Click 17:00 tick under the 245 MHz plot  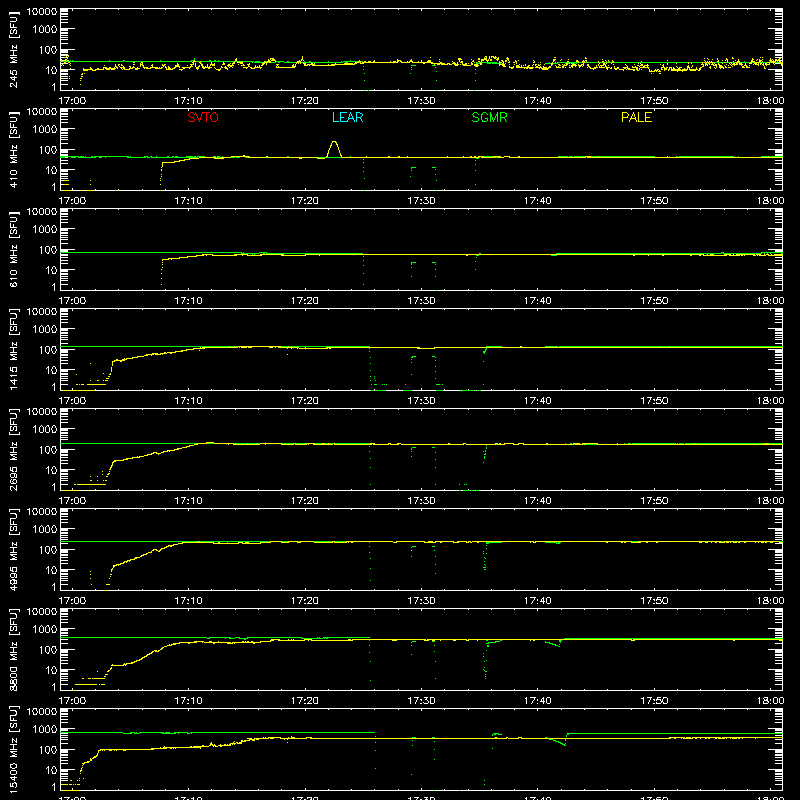coord(72,101)
